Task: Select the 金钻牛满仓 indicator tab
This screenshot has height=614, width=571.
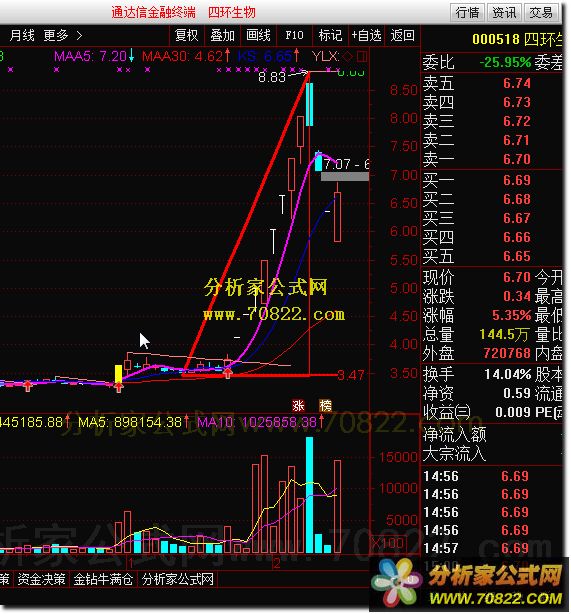Action: click(x=103, y=579)
